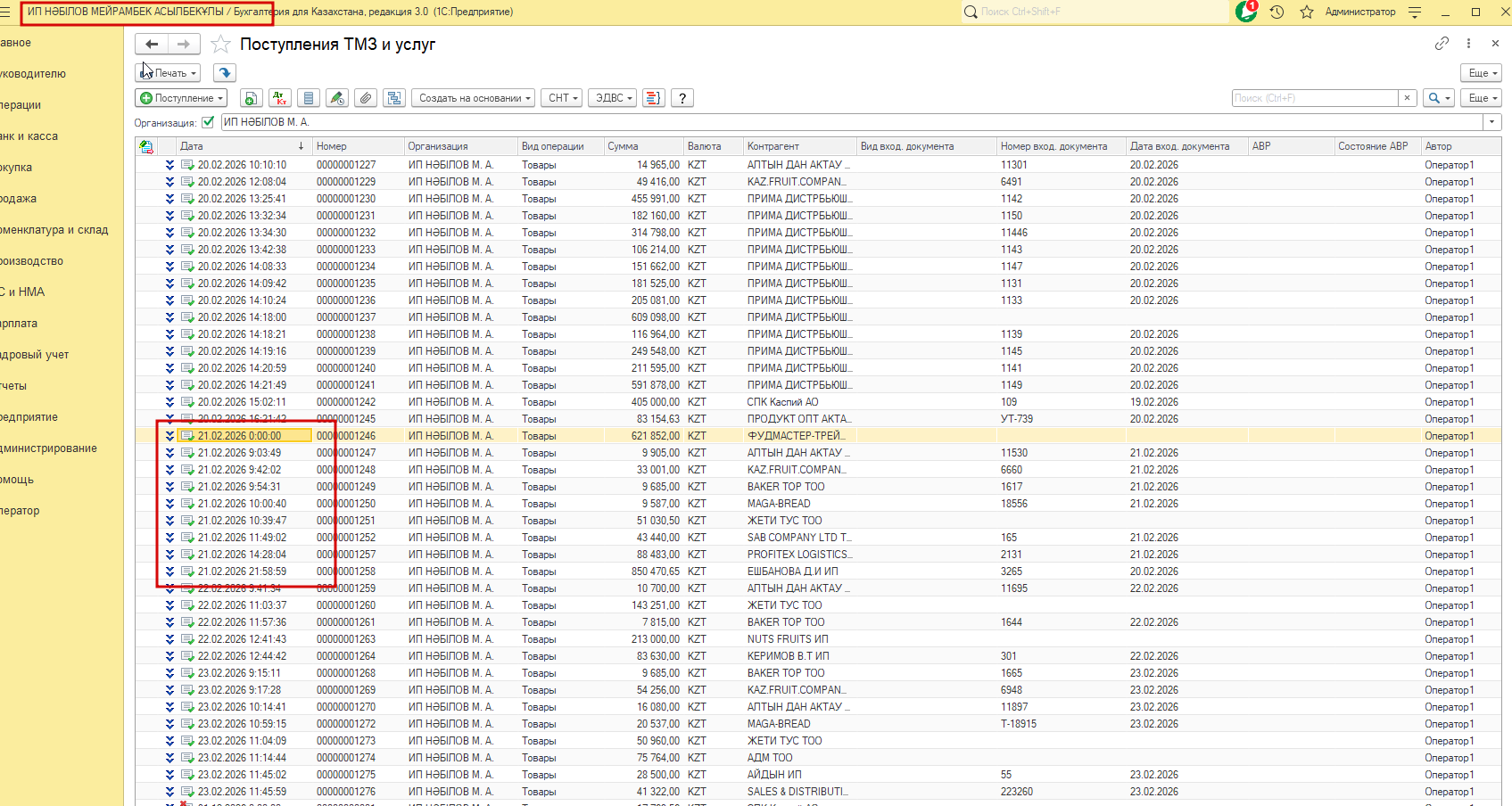
Task: Expand the ЭДВС dropdown menu
Action: coord(613,98)
